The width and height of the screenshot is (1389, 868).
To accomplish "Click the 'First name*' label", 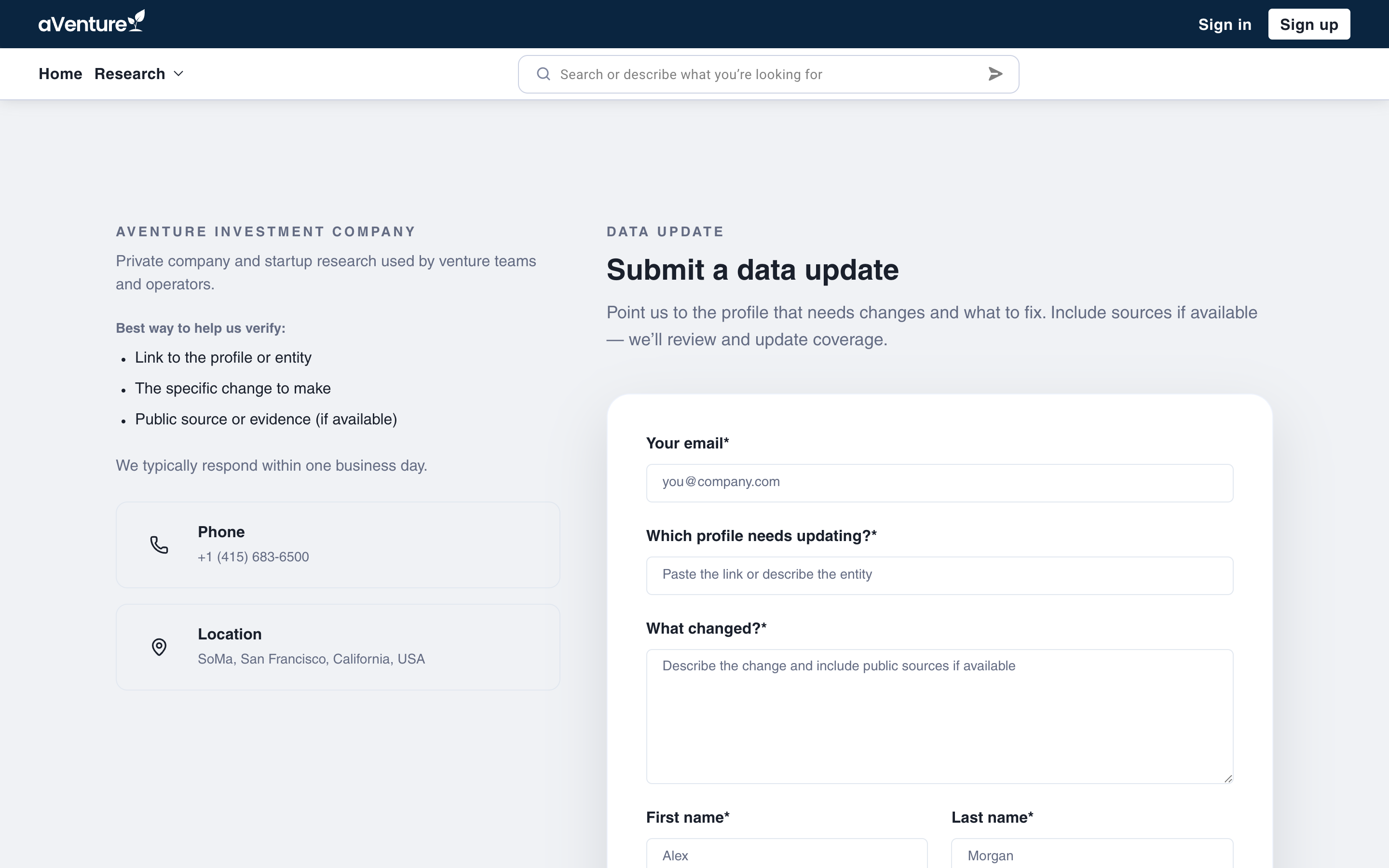I will tap(688, 817).
